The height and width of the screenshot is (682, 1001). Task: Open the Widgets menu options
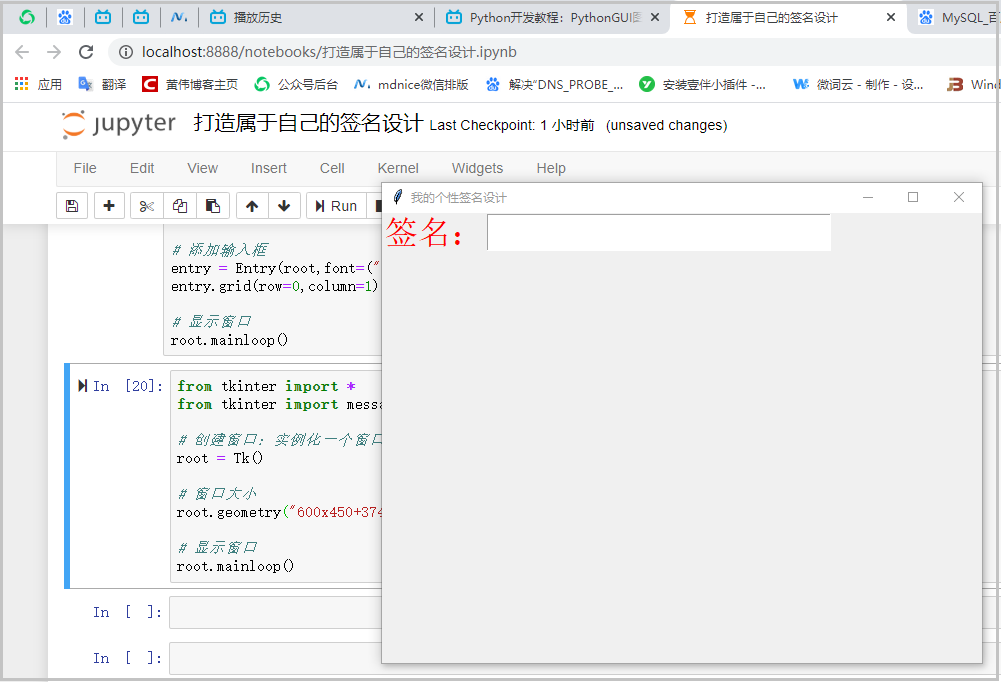click(x=477, y=168)
